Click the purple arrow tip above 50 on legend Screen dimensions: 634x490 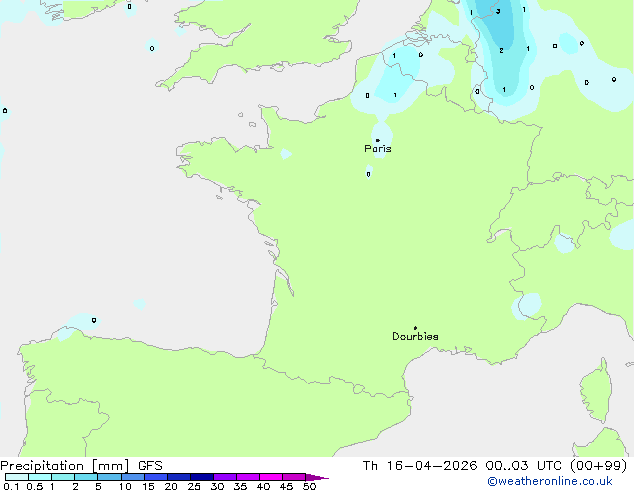(x=317, y=477)
